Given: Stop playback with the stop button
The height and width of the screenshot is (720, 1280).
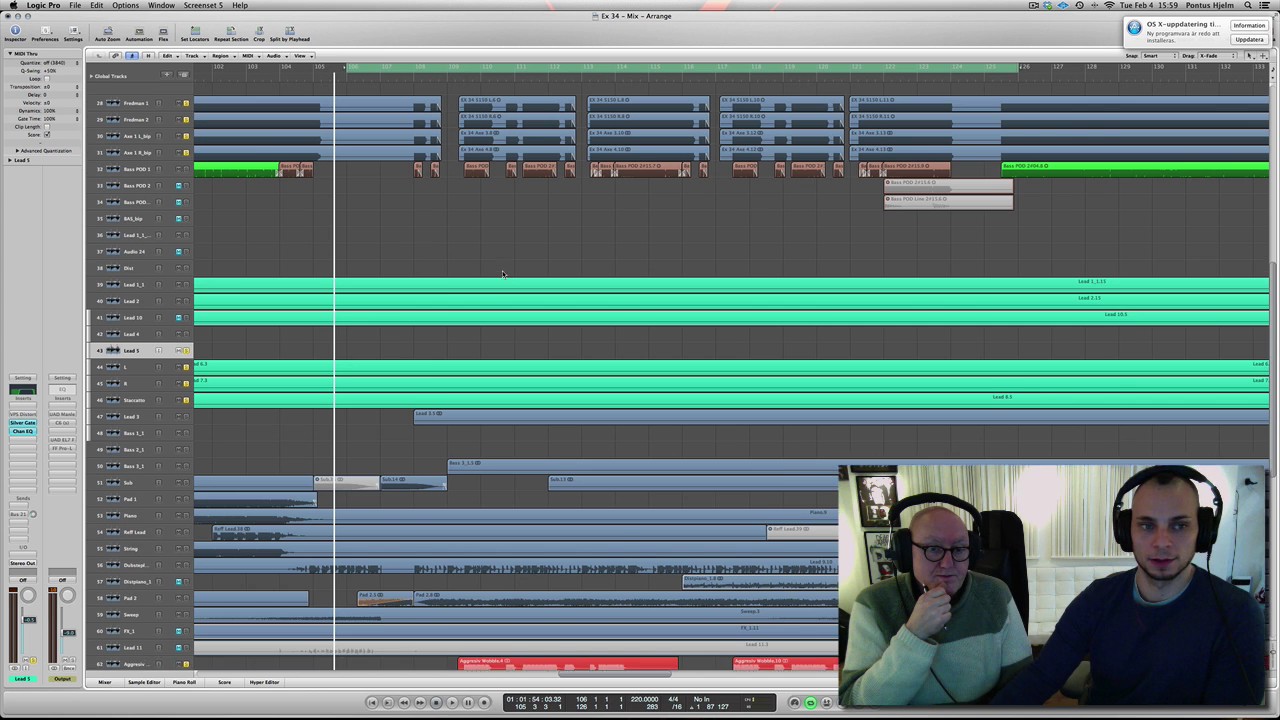Looking at the screenshot, I should [x=436, y=702].
